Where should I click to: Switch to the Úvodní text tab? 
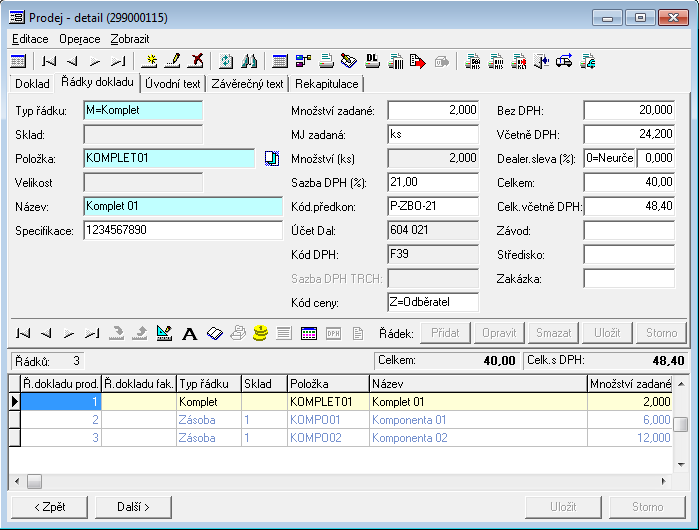point(173,84)
